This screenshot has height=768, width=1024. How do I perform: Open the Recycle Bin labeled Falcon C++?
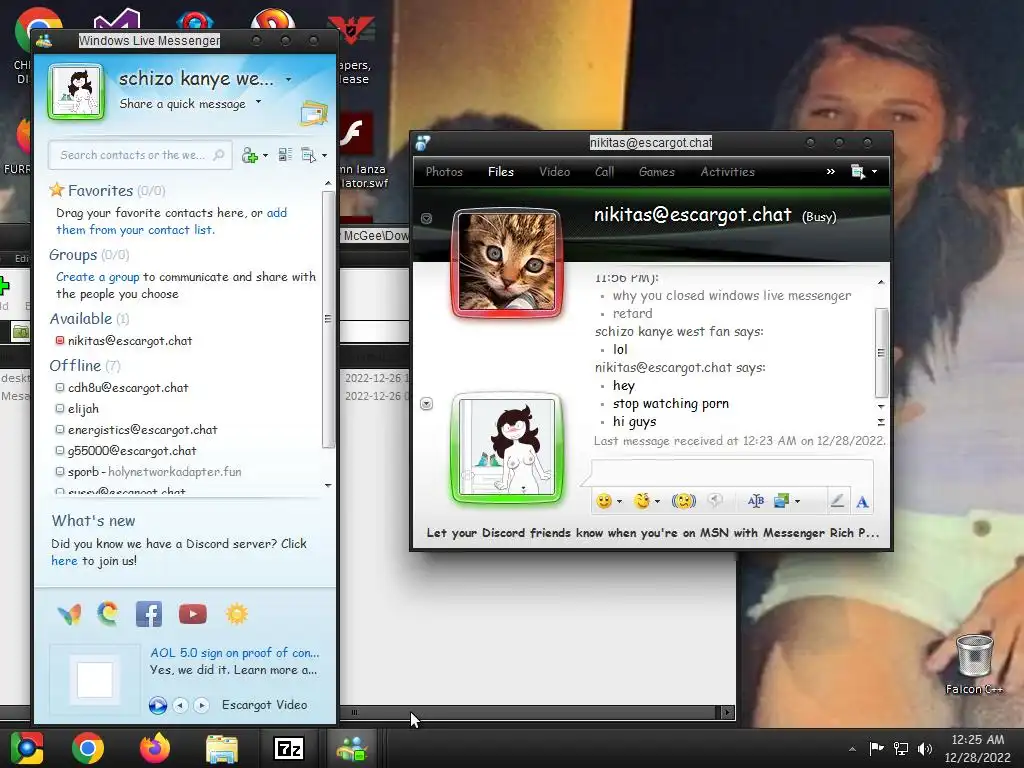[974, 664]
